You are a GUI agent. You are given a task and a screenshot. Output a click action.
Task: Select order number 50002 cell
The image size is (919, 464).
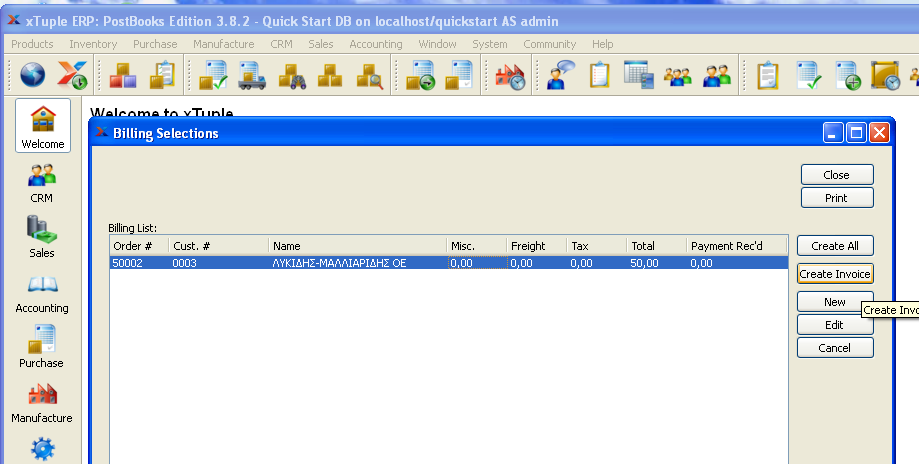pos(139,263)
